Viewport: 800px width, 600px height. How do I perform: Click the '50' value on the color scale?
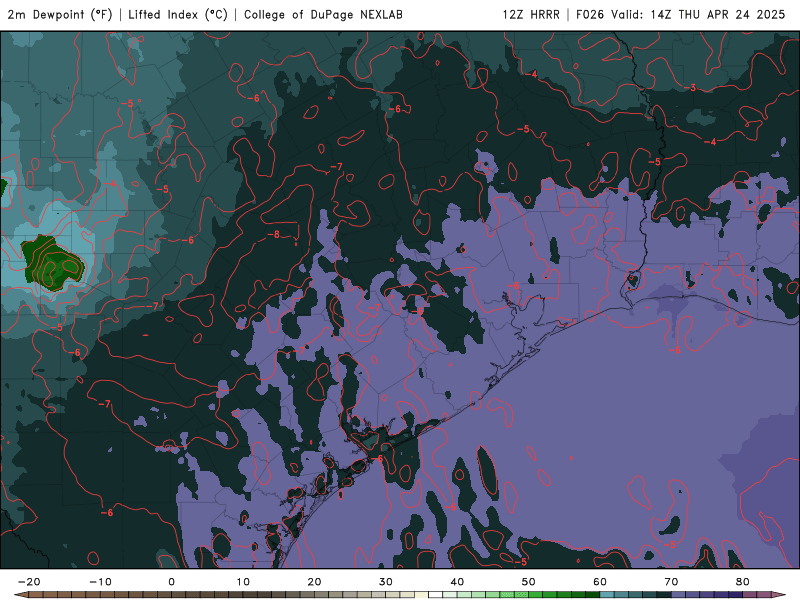point(529,582)
